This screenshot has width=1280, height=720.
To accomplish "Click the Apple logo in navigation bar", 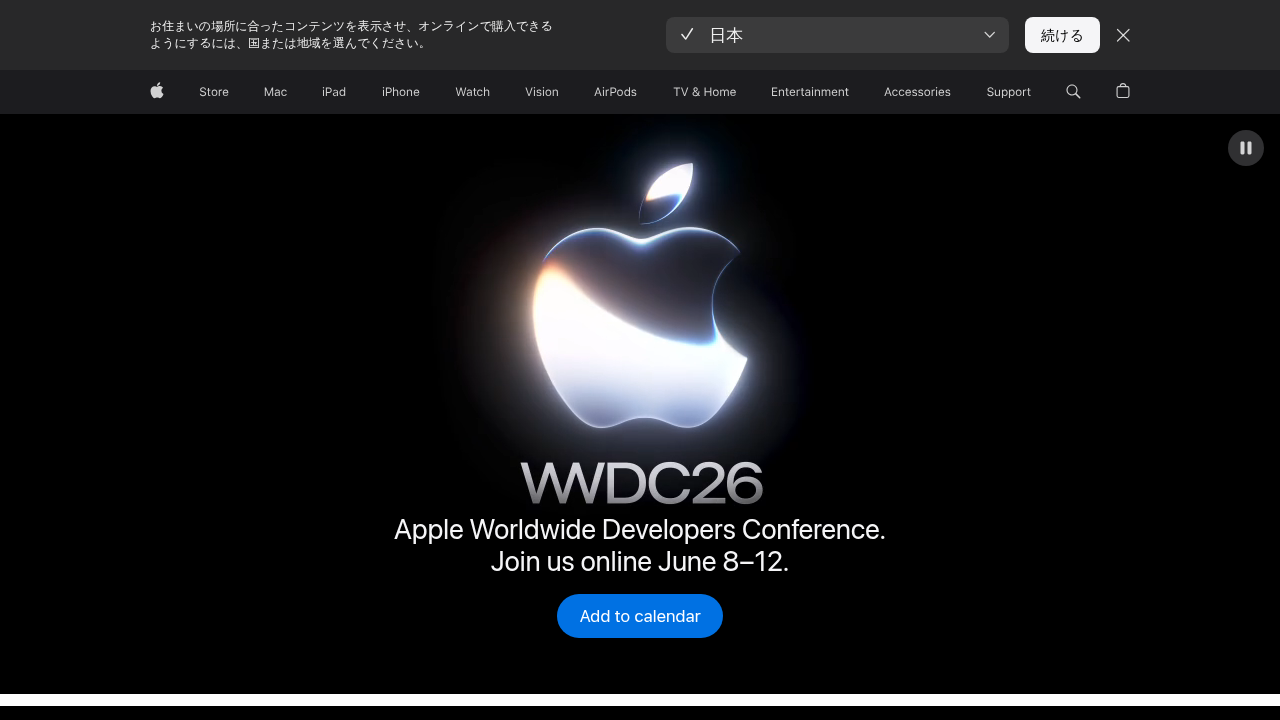I will (x=157, y=91).
